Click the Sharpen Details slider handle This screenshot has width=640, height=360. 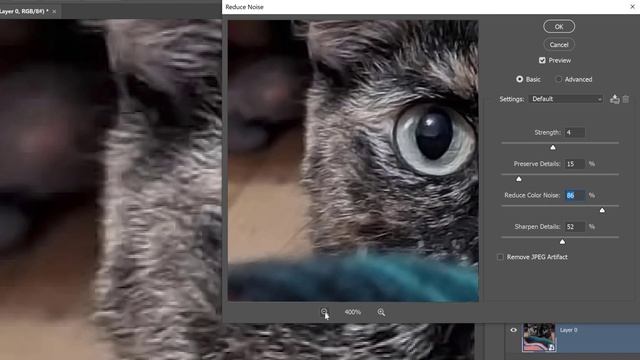562,242
